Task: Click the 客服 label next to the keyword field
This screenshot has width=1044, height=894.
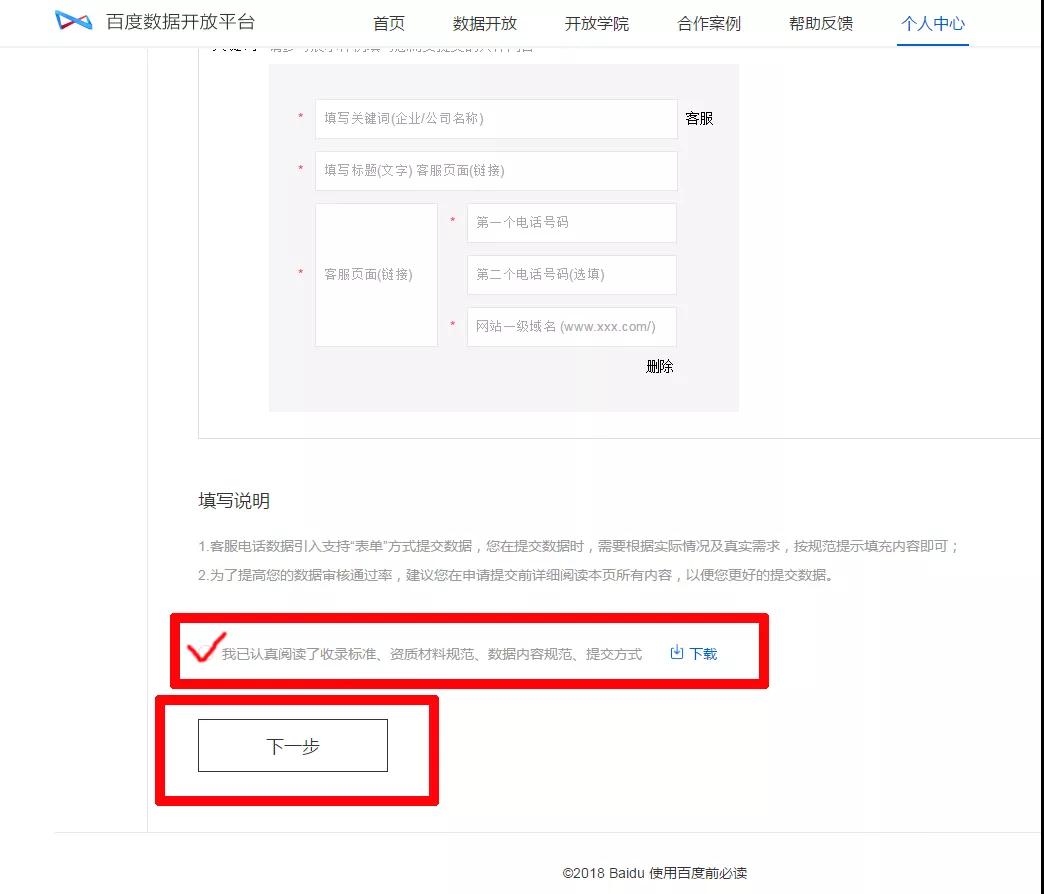Action: pyautogui.click(x=699, y=119)
